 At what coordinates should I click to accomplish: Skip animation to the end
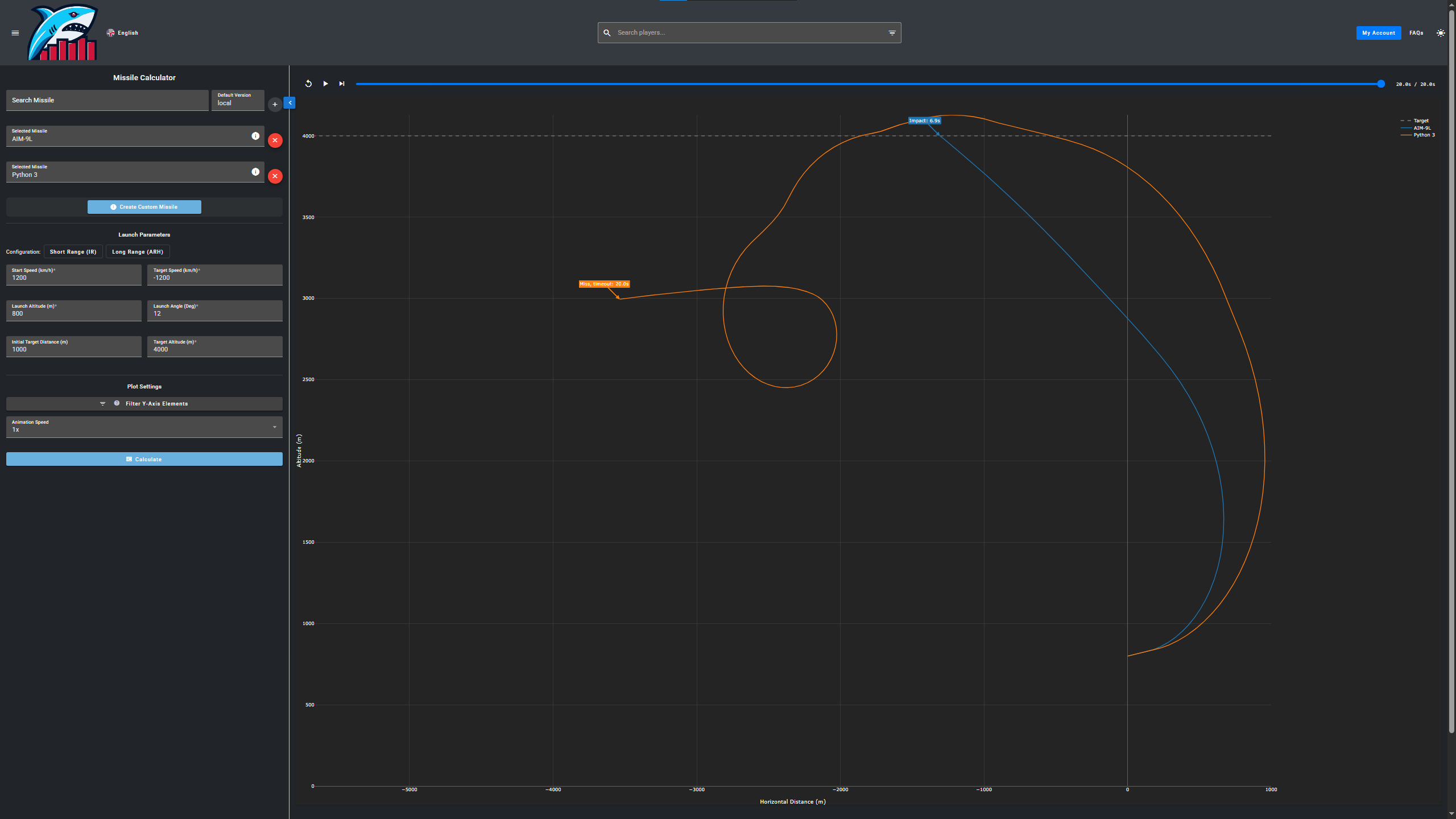tap(342, 84)
